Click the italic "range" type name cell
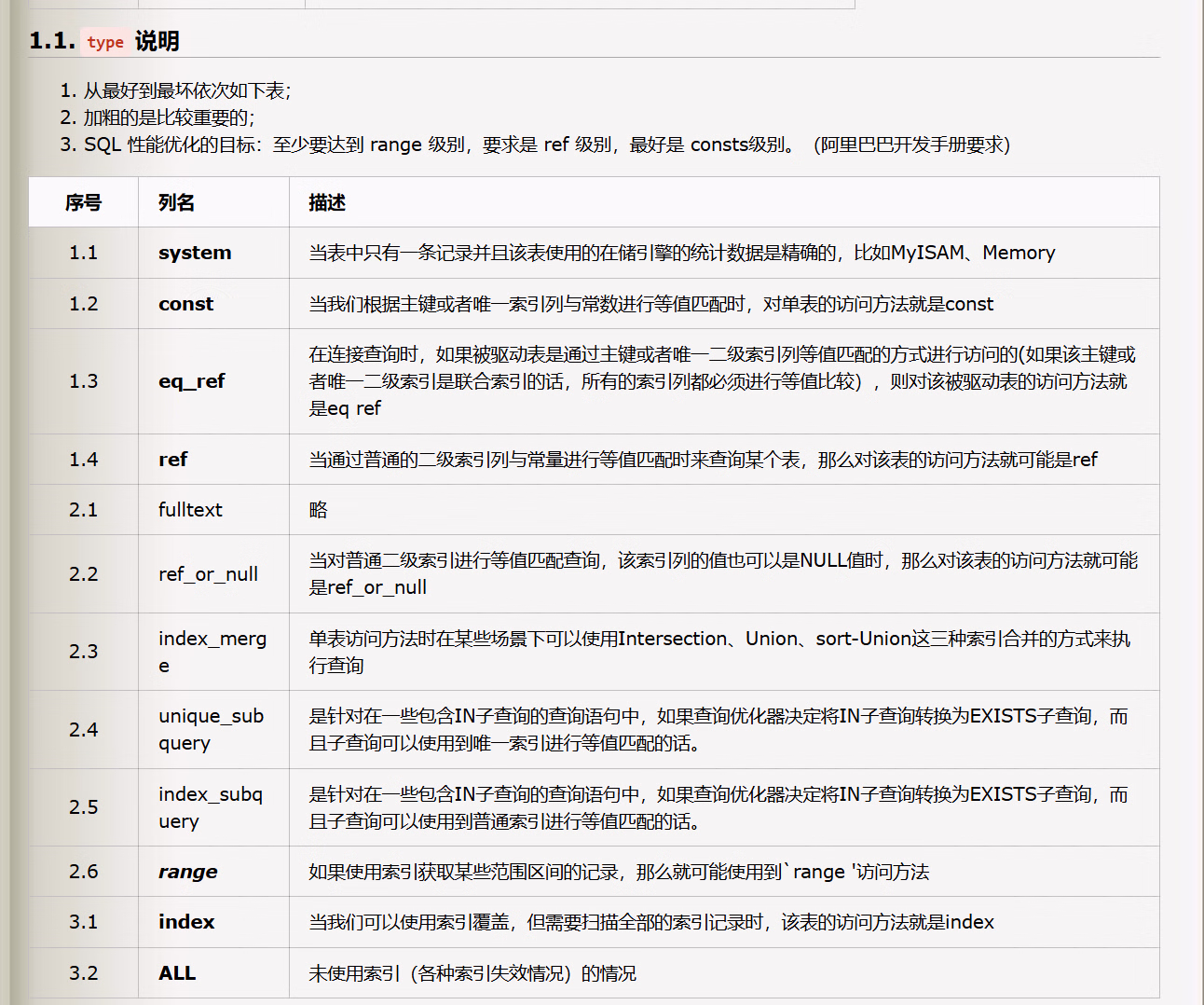Screen dimensions: 1204x1005 click(x=187, y=872)
